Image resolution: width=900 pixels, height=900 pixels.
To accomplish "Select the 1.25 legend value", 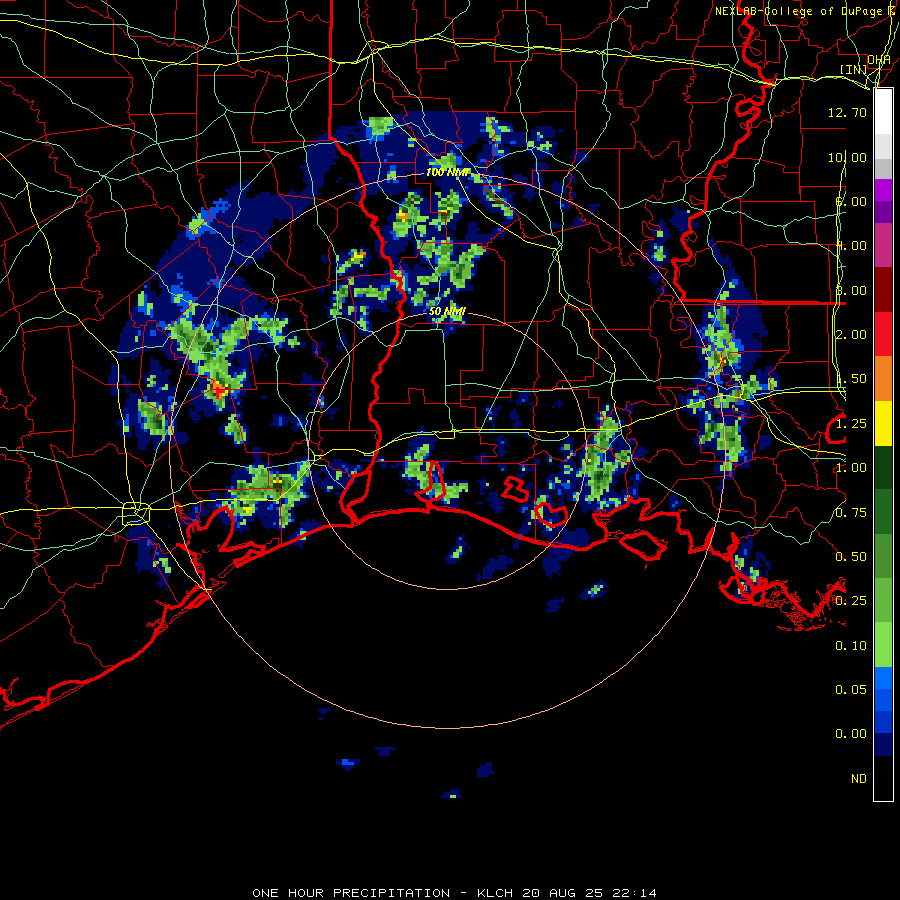I will tap(851, 424).
